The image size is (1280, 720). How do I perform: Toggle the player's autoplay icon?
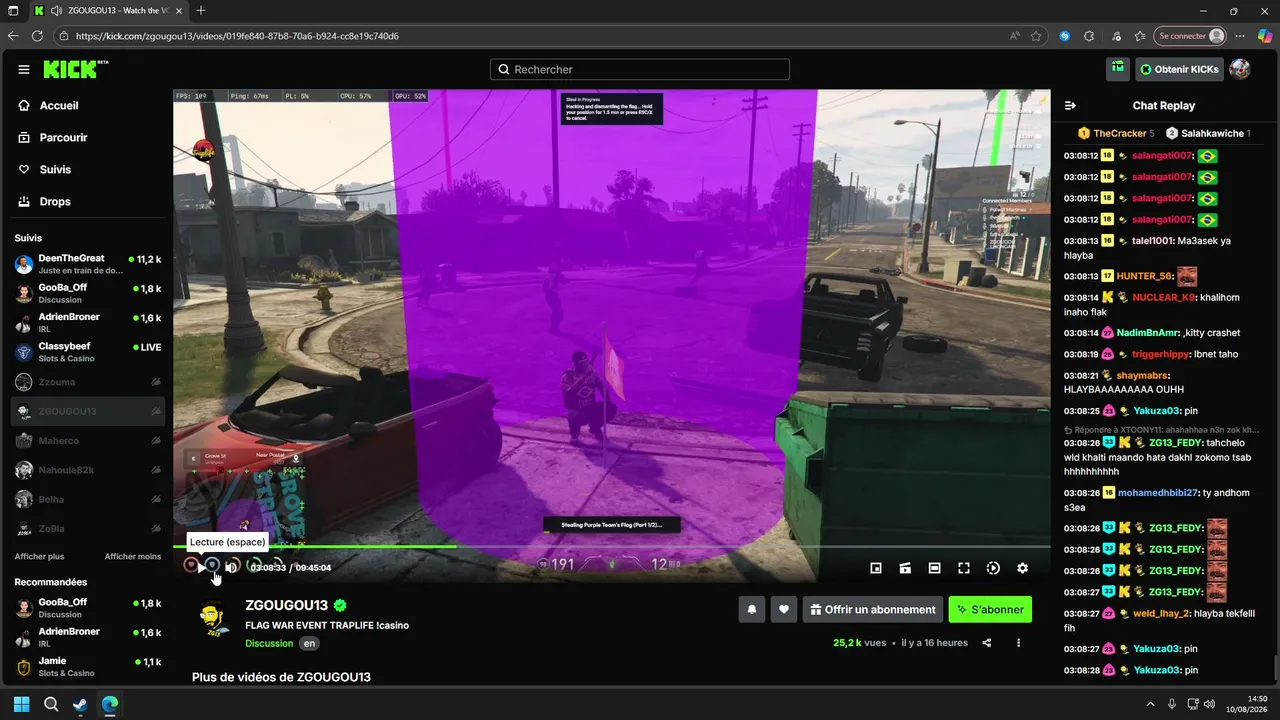tap(993, 568)
